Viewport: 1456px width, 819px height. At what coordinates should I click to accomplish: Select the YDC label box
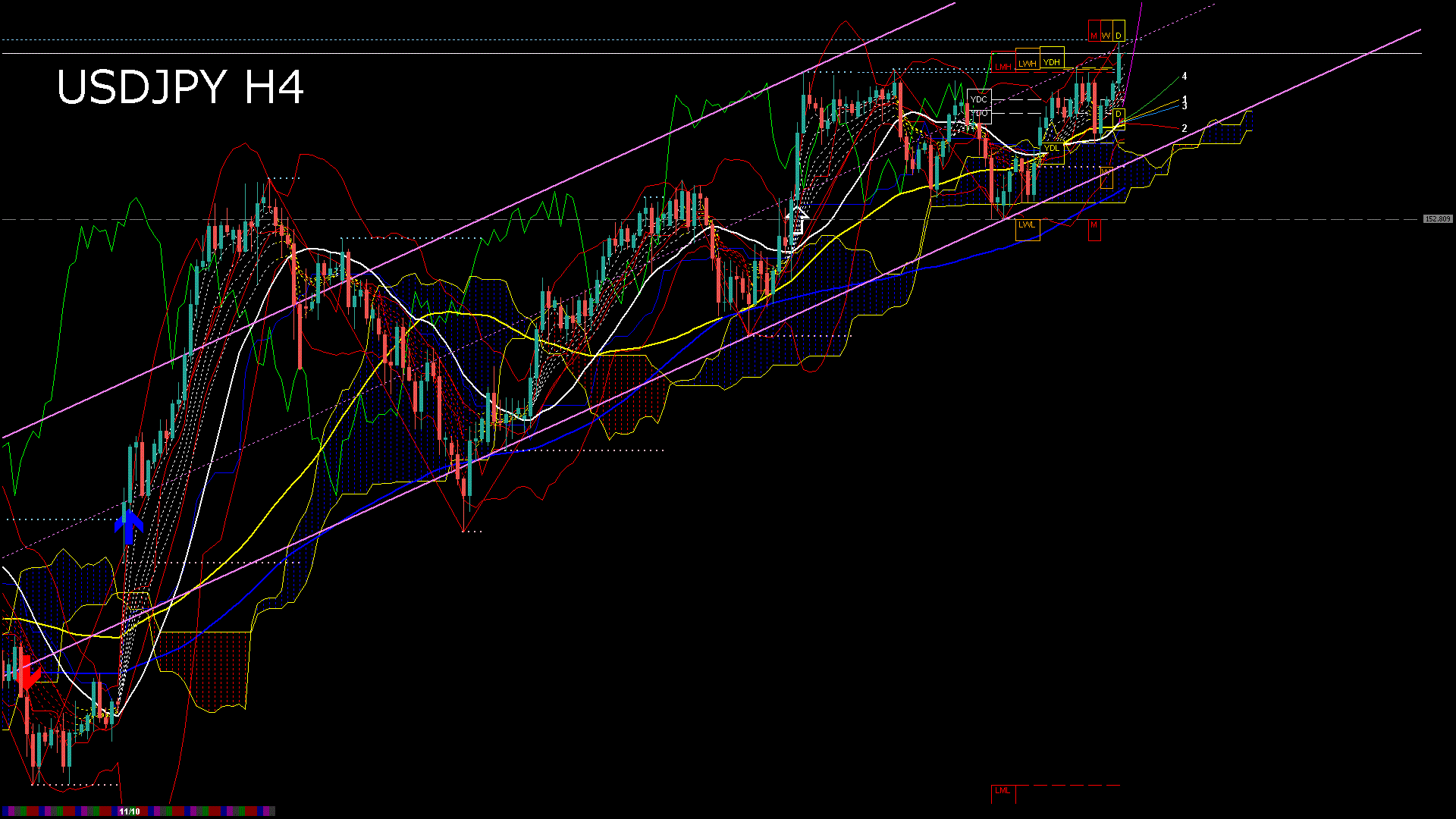tap(979, 99)
